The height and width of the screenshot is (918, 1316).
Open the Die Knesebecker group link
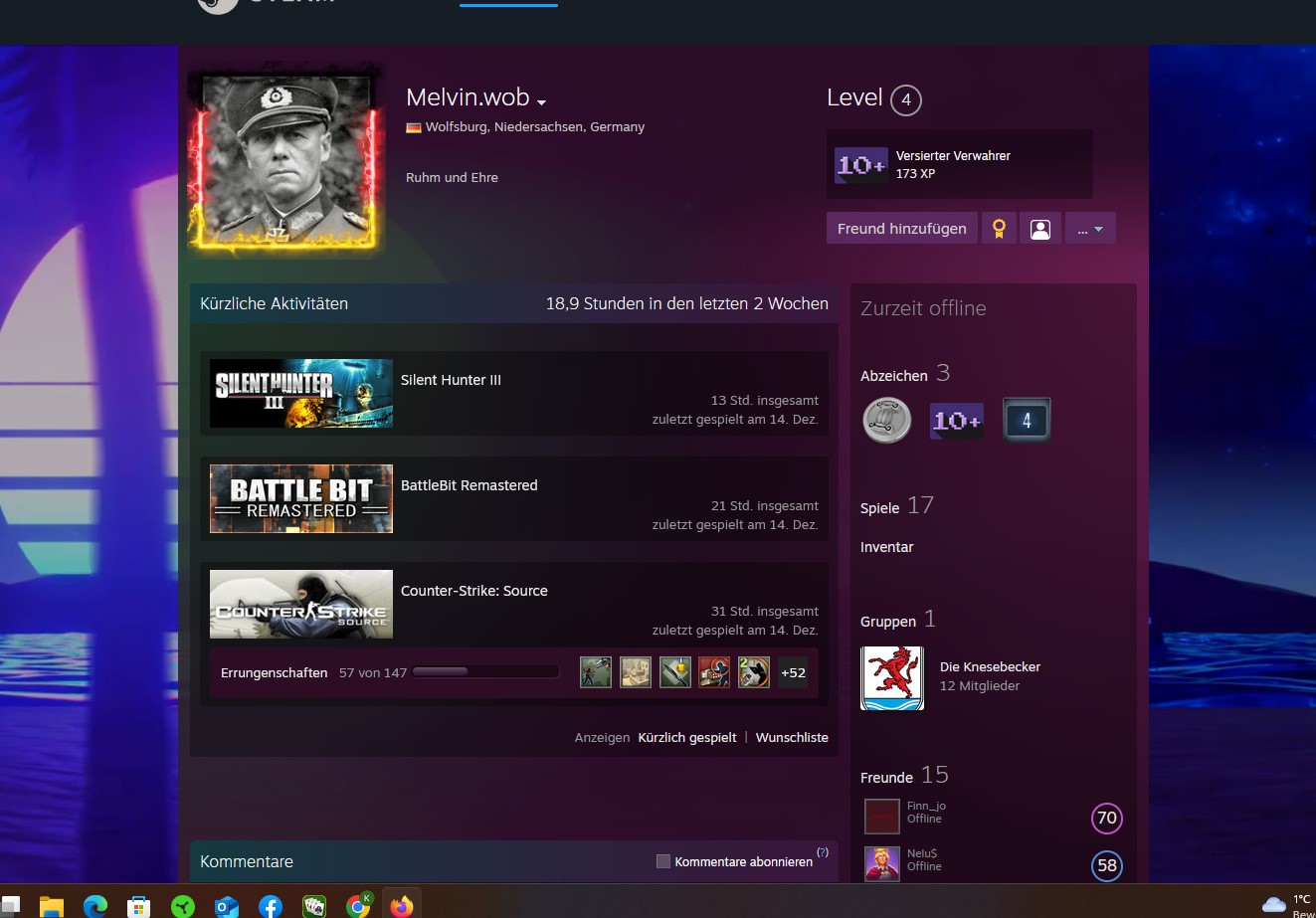pyautogui.click(x=990, y=667)
